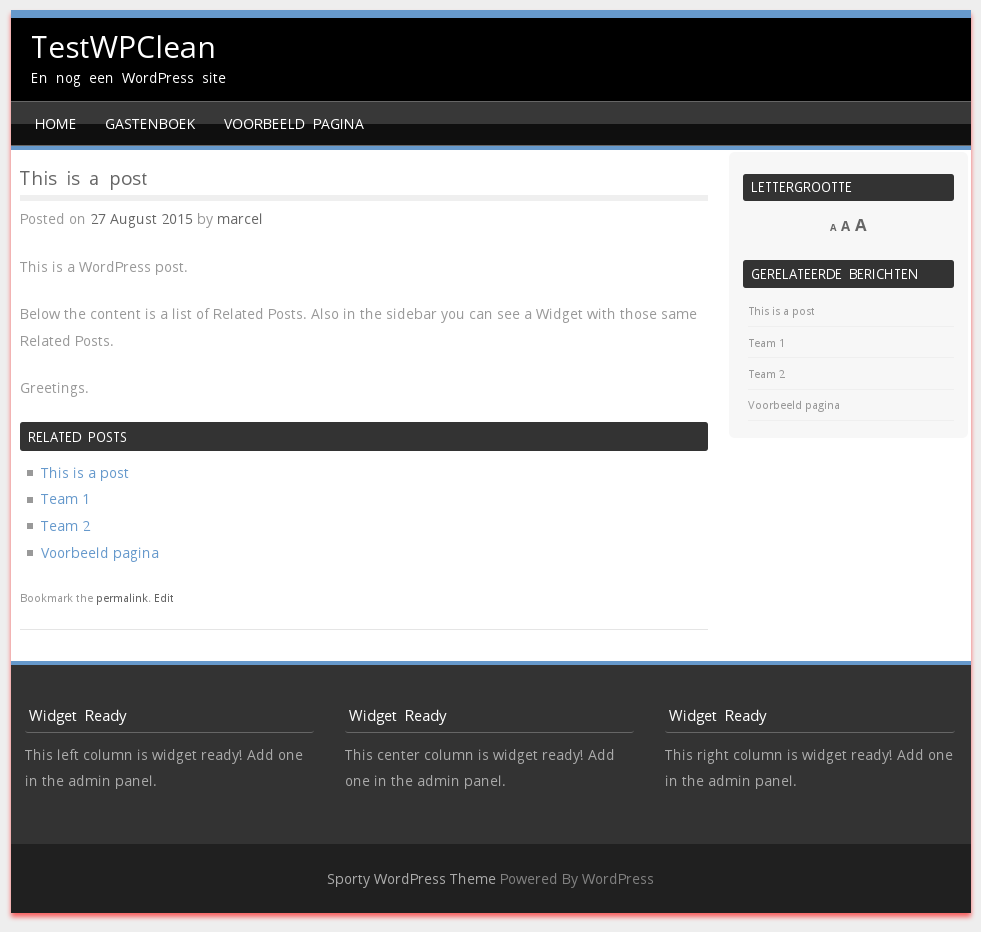Open 'Team 1' in Related Posts list
981x932 pixels.
click(x=65, y=499)
